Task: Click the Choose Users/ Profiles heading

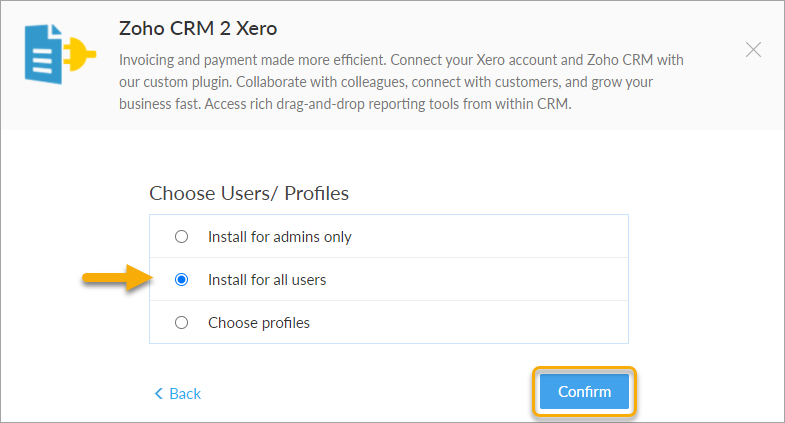Action: tap(249, 193)
